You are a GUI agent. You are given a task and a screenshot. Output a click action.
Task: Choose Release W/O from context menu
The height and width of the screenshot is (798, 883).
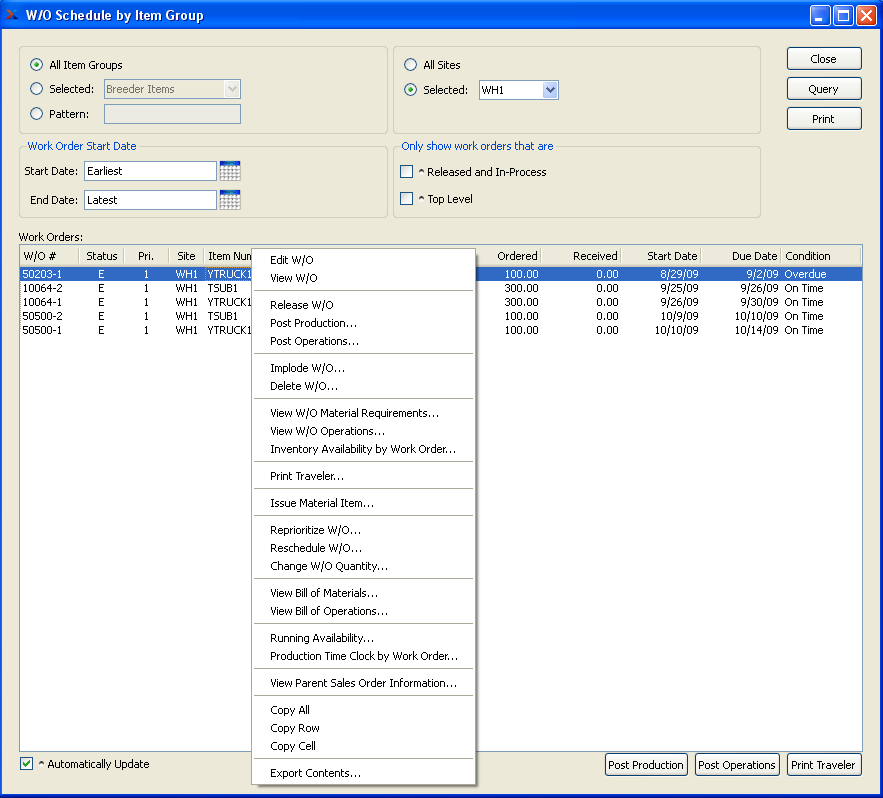[x=302, y=305]
